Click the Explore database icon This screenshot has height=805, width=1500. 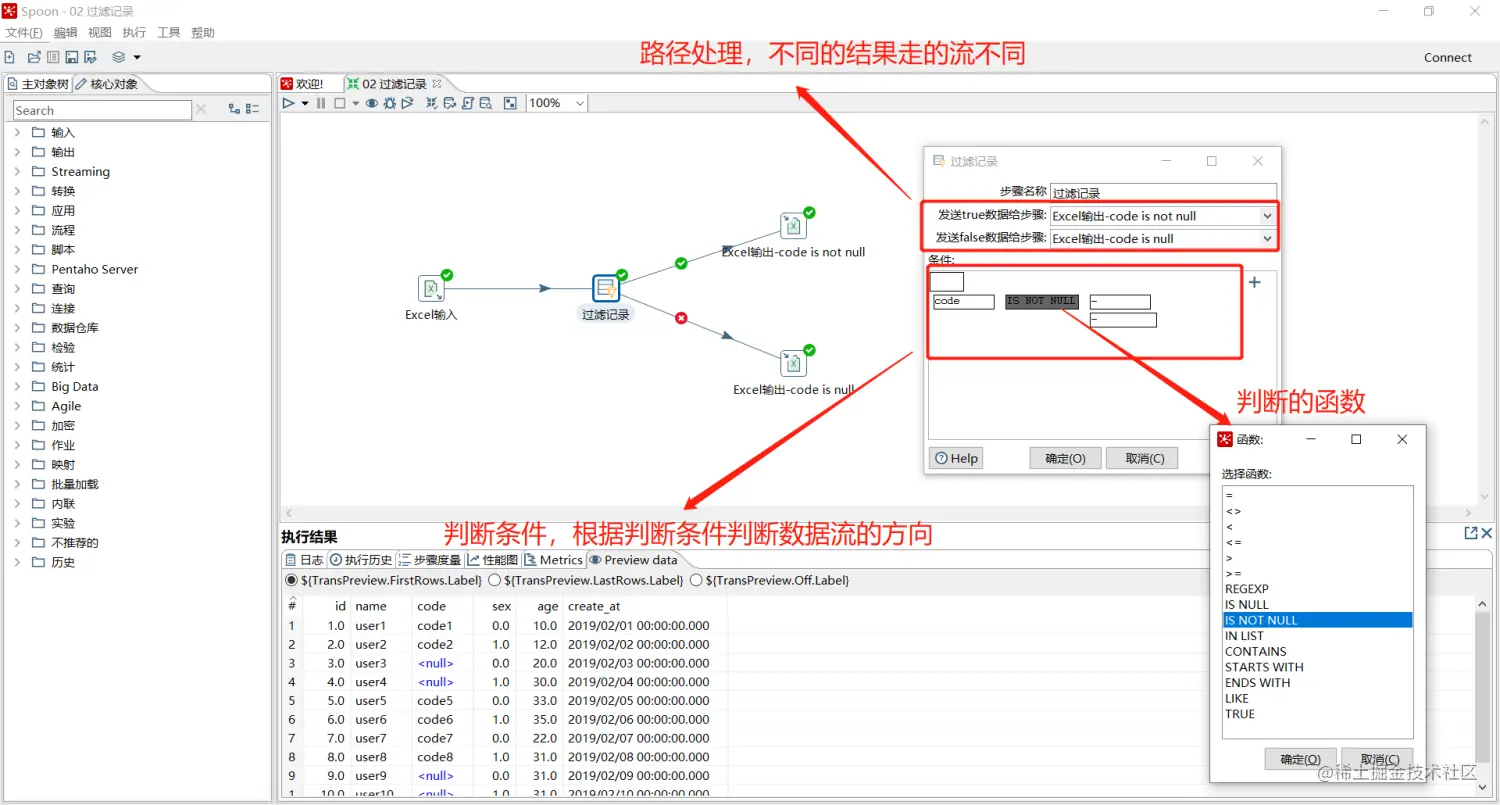486,103
